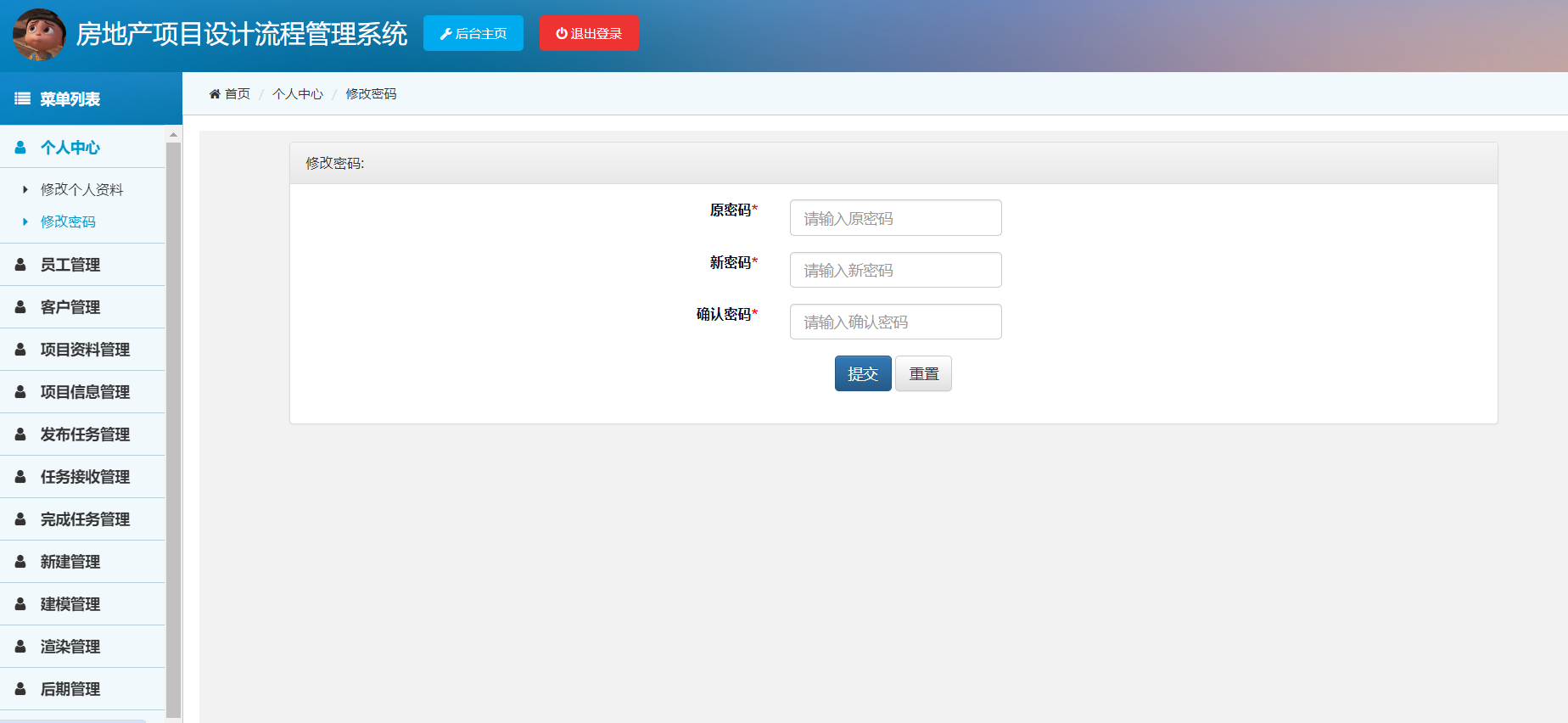1568x723 pixels.
Task: Click the 新密码 field label
Action: coord(733,262)
